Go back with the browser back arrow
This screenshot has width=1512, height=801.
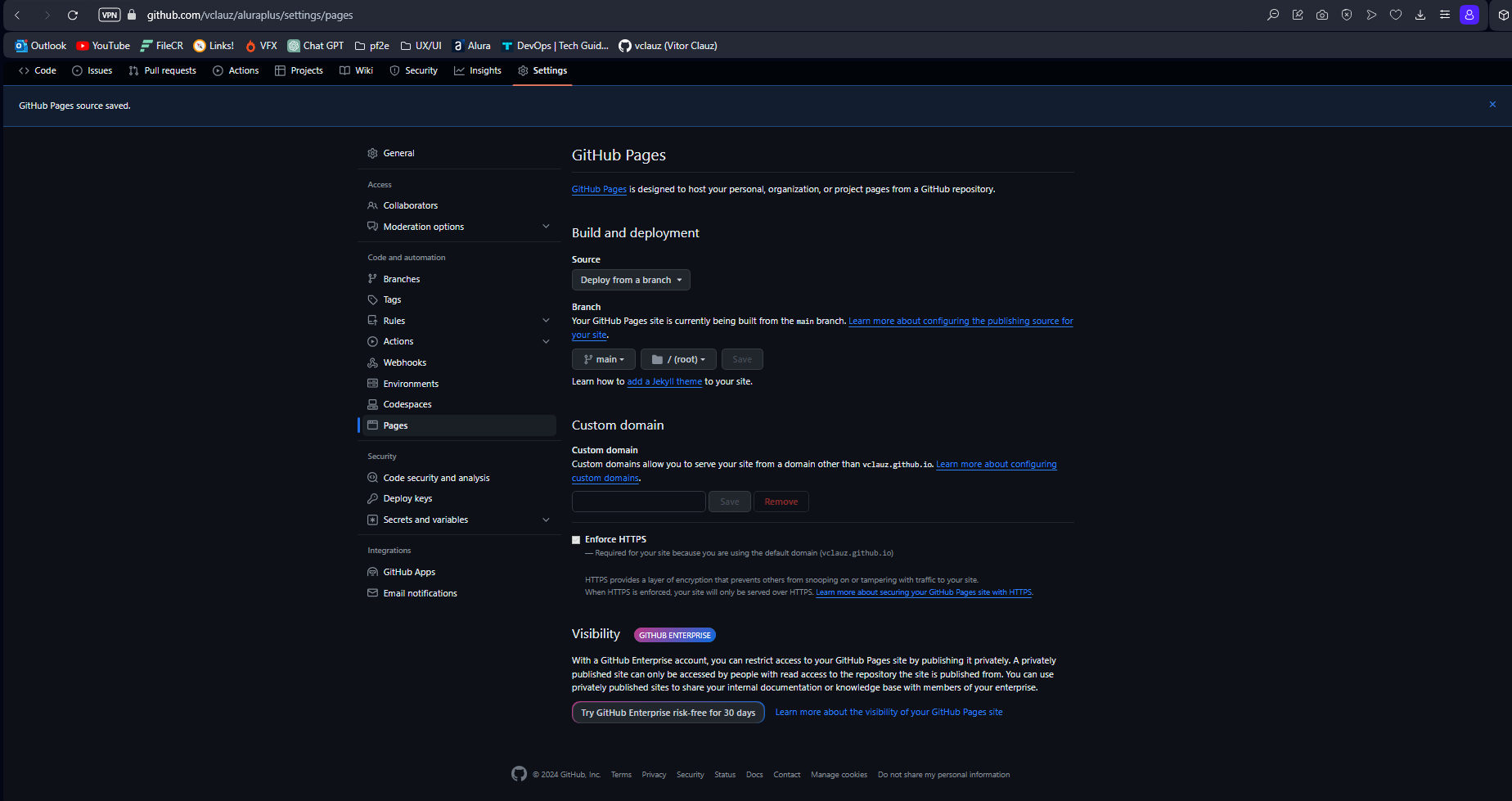click(17, 15)
